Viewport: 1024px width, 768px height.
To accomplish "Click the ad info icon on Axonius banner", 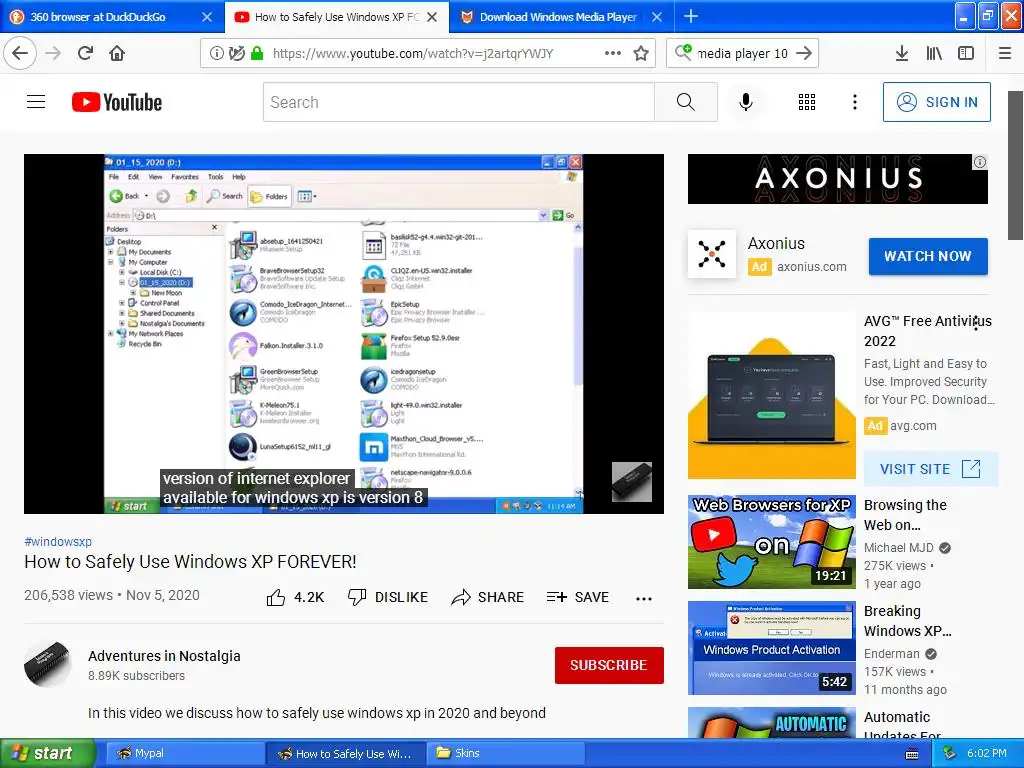I will (x=980, y=163).
